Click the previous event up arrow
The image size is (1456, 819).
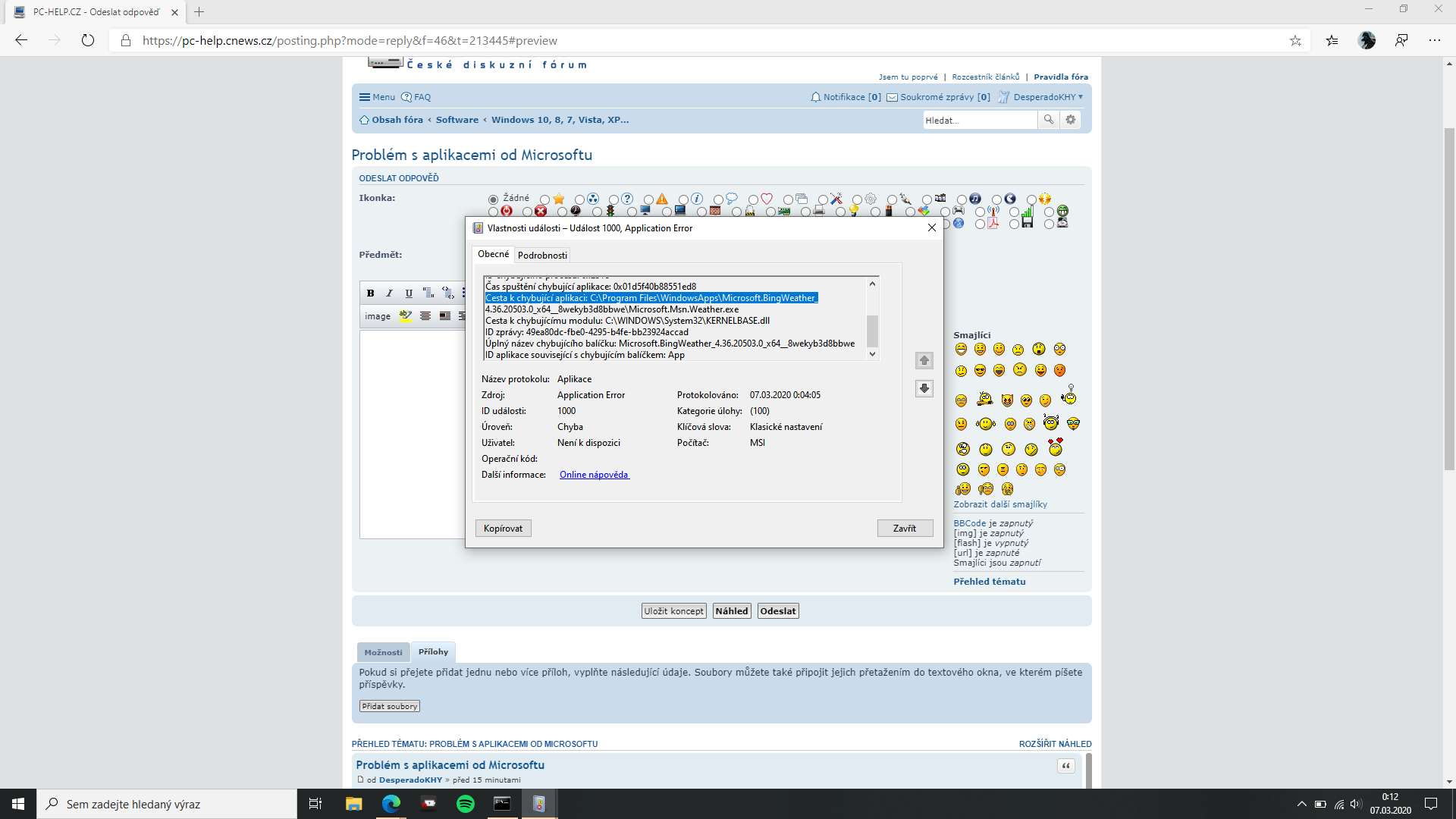point(924,360)
